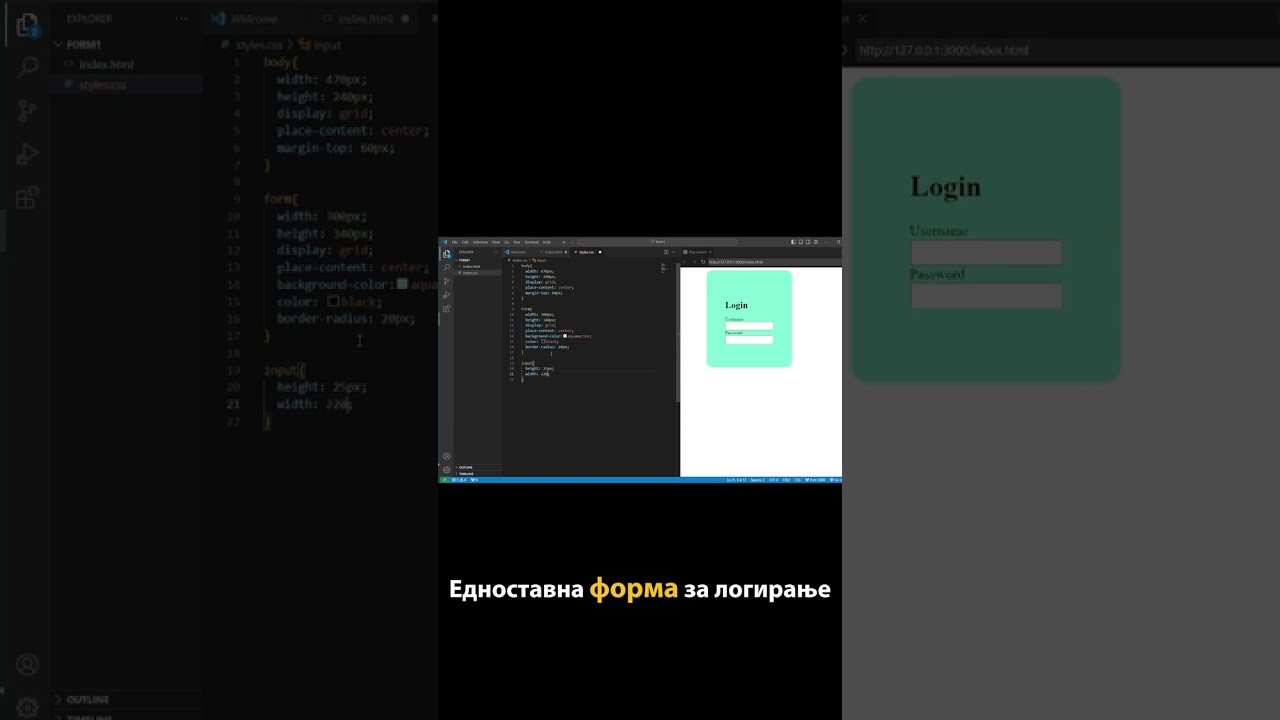Open the Search view in activity bar
Image resolution: width=1280 pixels, height=720 pixels.
447,267
